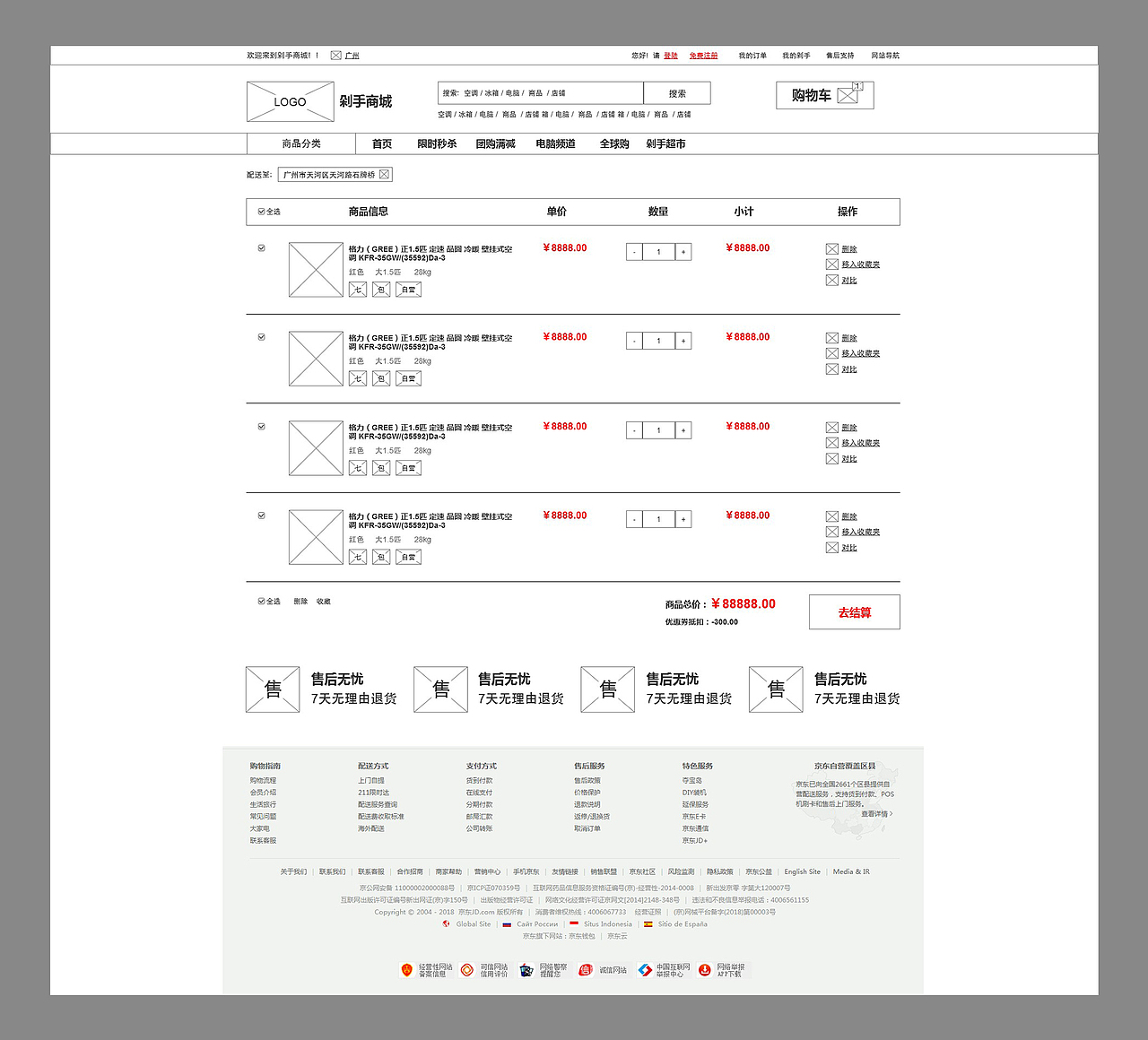The width and height of the screenshot is (1148, 1040).
Task: Click the 自营 tag in the first cart row
Action: (408, 290)
